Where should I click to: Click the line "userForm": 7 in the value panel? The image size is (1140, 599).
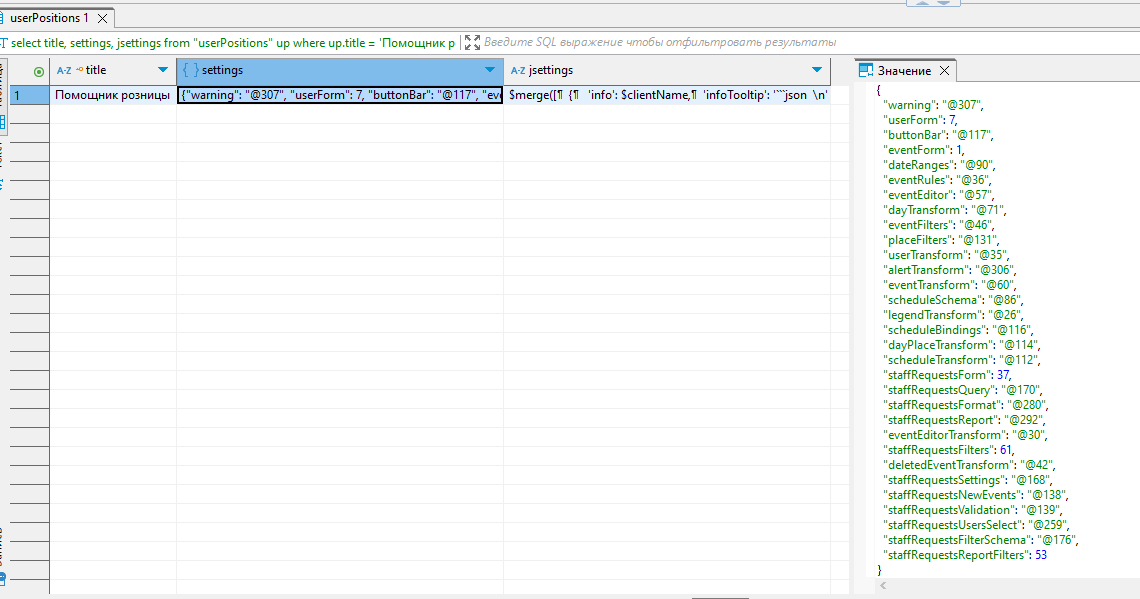click(x=920, y=120)
